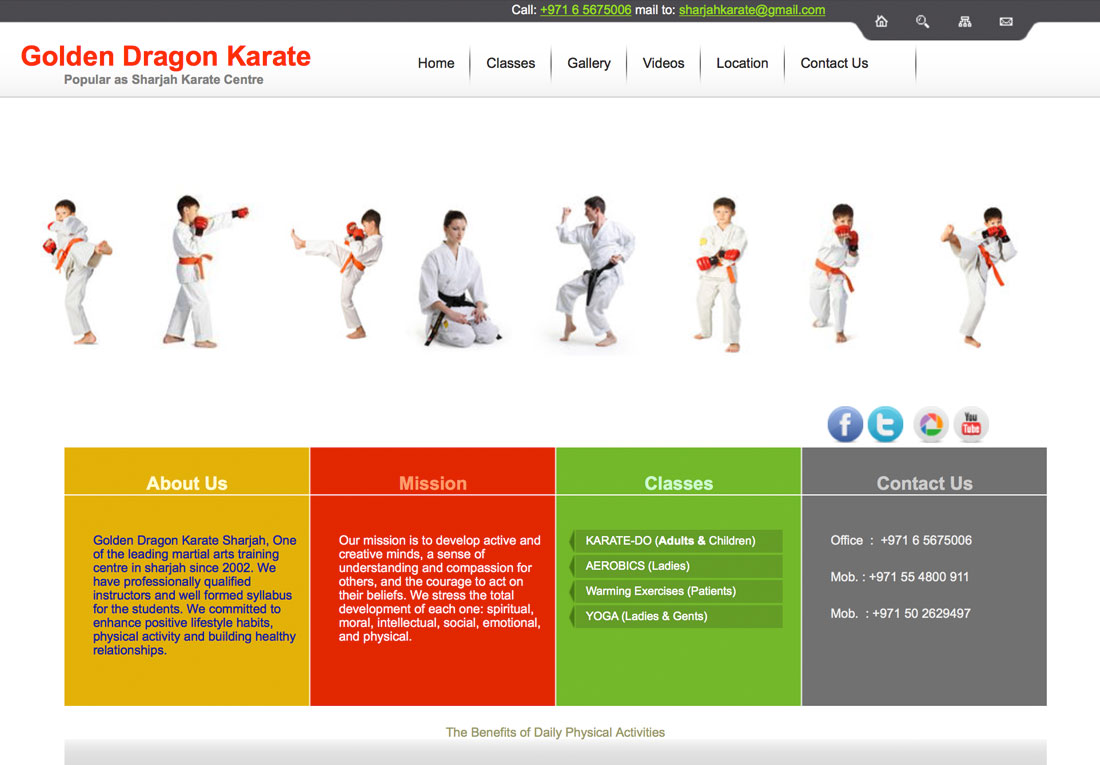Screen dimensions: 1100x765
Task: Open the sitemap icon in the header
Action: [964, 21]
